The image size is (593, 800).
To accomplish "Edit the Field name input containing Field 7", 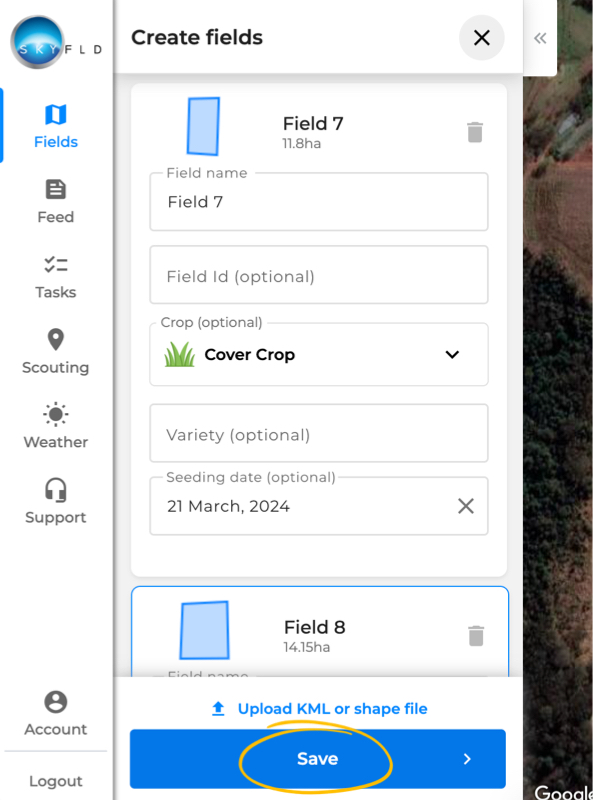I will (319, 202).
